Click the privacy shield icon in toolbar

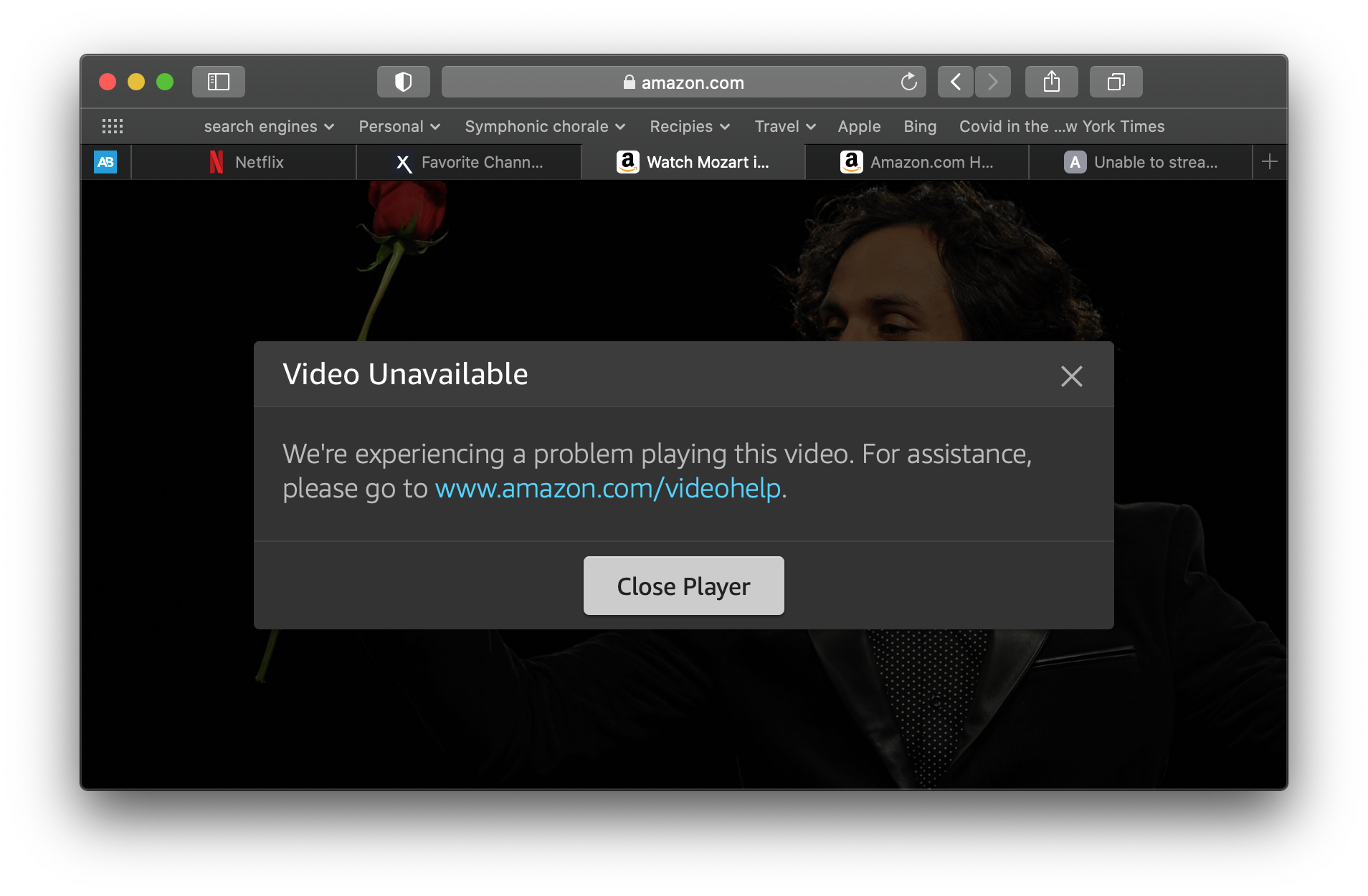tap(404, 81)
